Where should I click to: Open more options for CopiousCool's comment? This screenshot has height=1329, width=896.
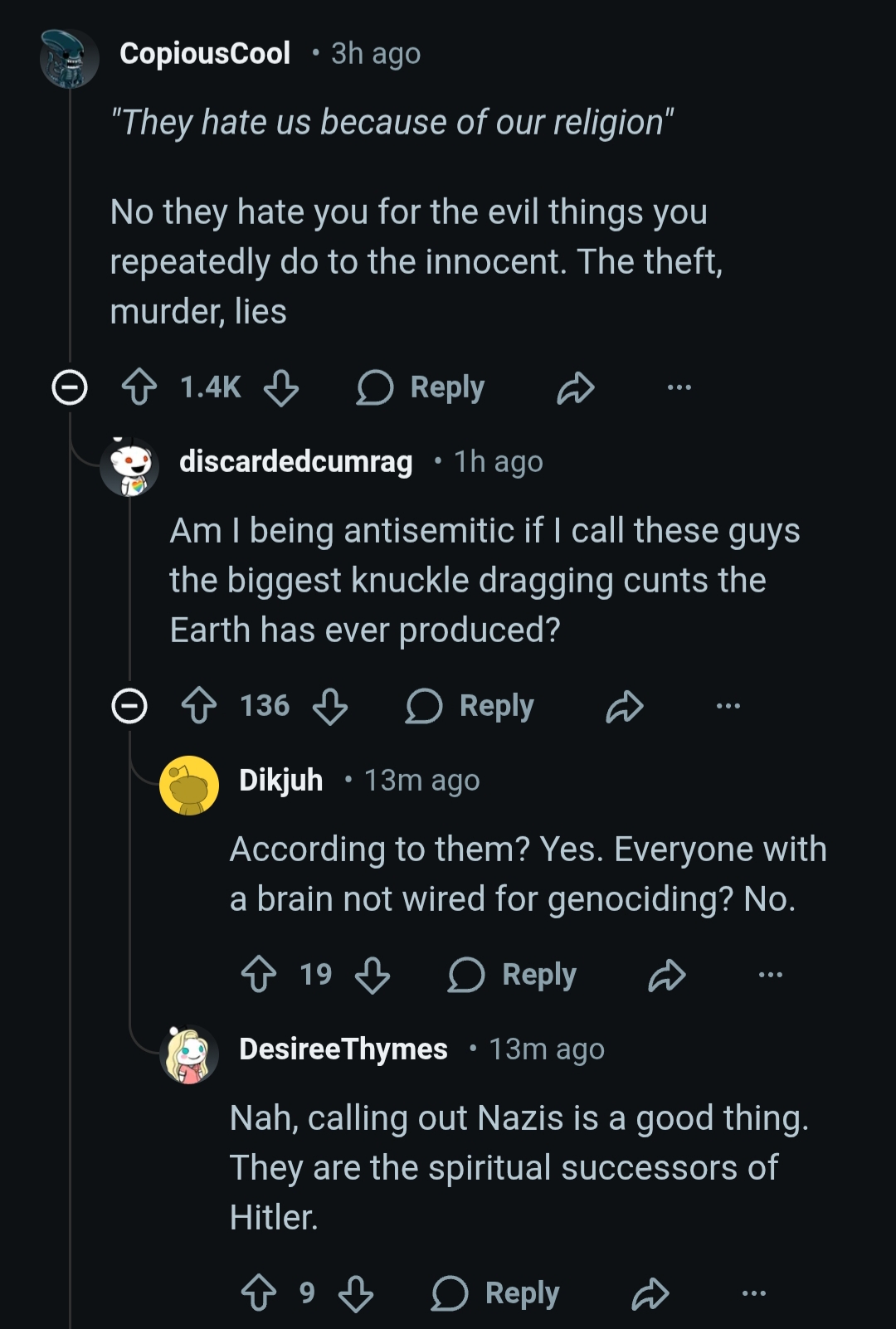click(679, 387)
